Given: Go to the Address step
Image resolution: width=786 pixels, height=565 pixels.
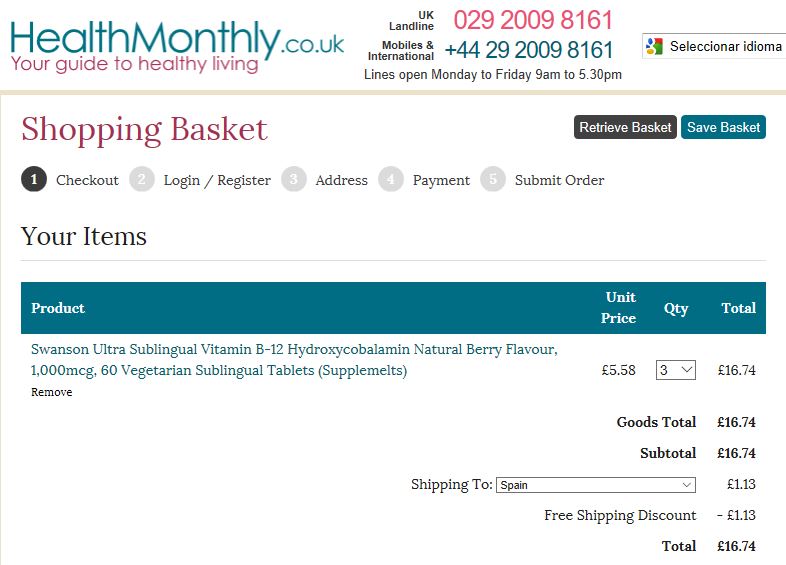Looking at the screenshot, I should [x=341, y=181].
